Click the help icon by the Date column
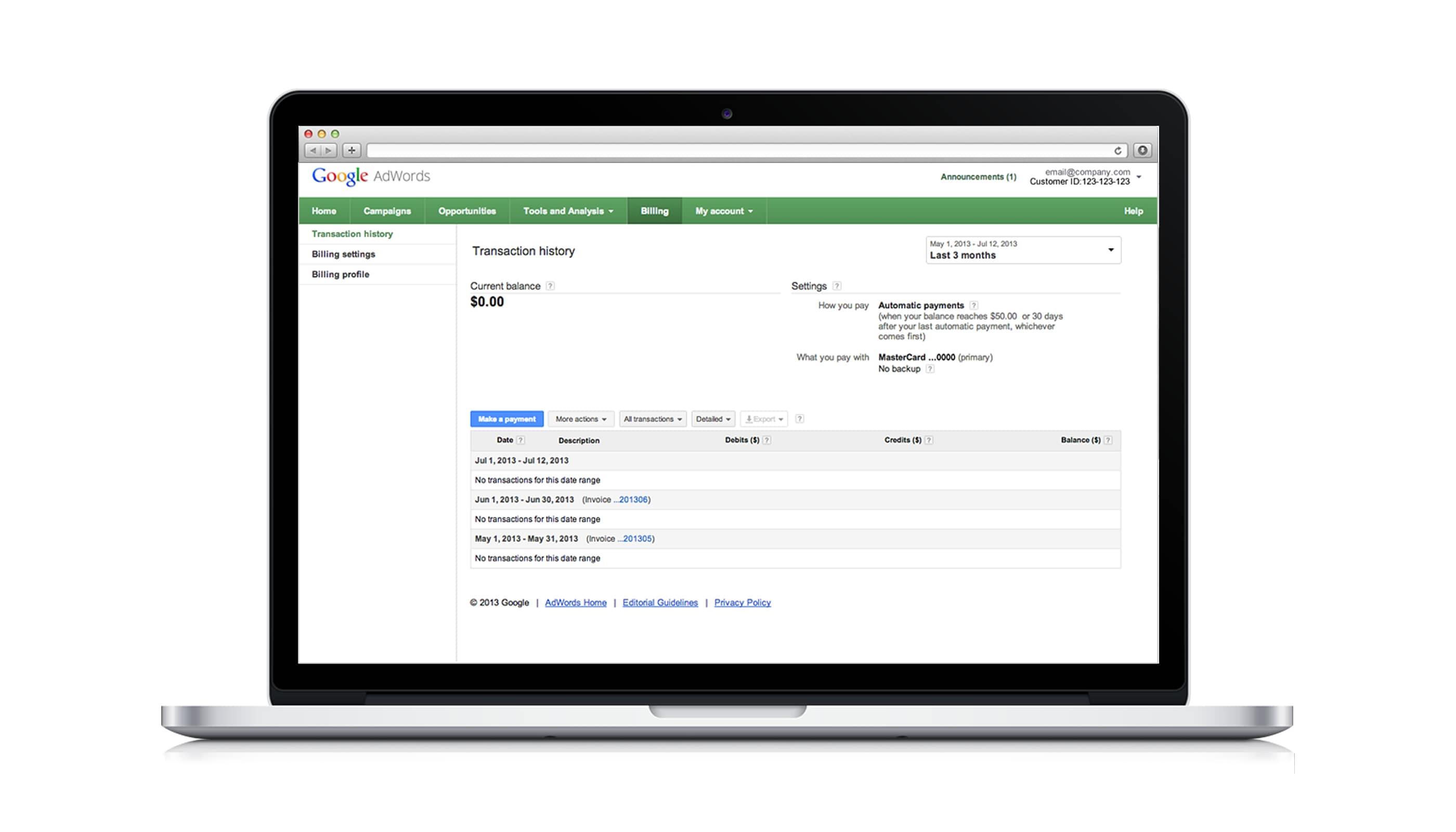 (x=521, y=440)
